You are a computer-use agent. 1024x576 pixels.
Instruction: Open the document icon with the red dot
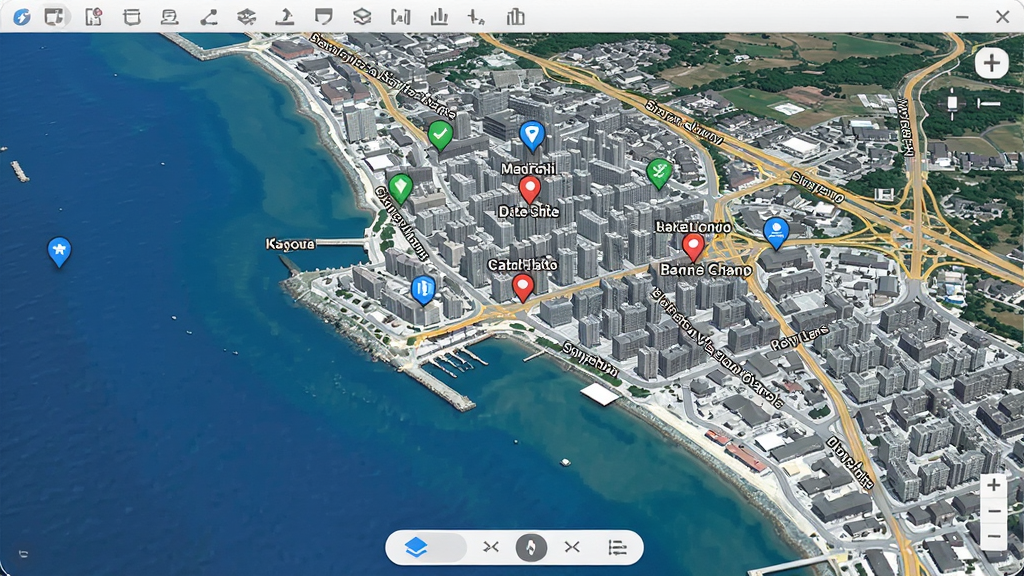click(x=93, y=17)
